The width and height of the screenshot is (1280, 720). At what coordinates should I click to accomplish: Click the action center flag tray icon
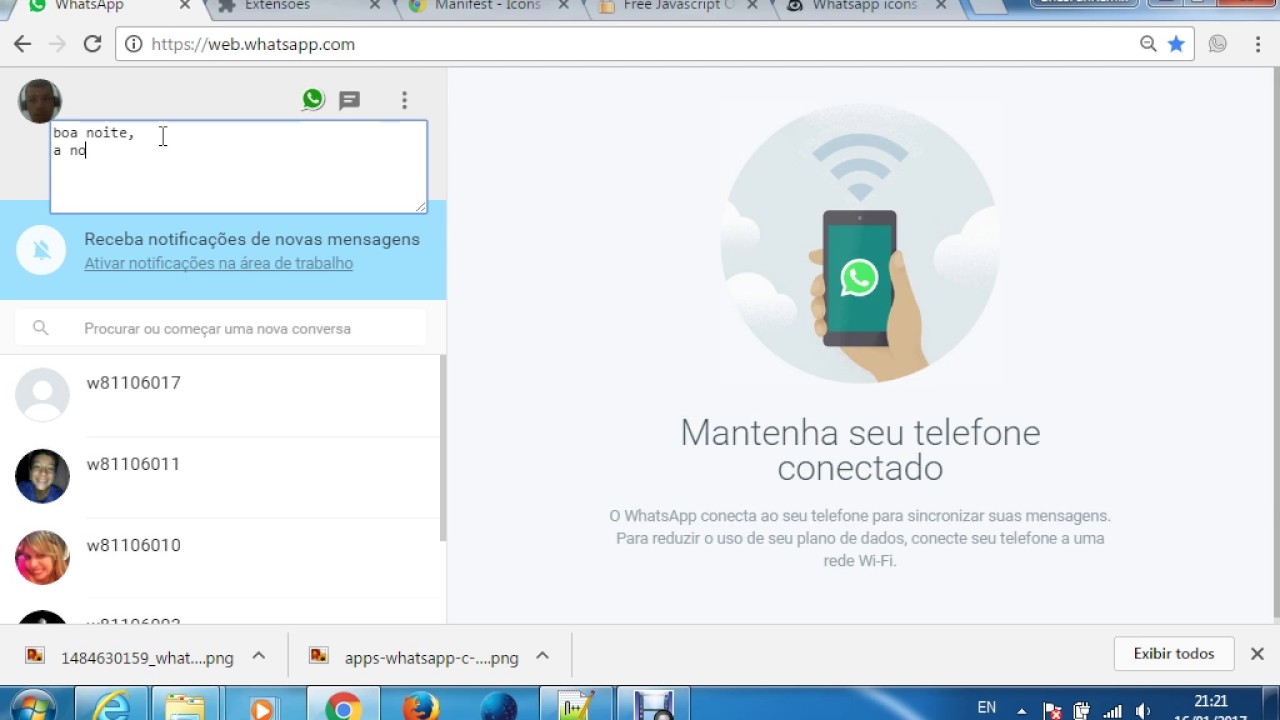coord(1052,711)
